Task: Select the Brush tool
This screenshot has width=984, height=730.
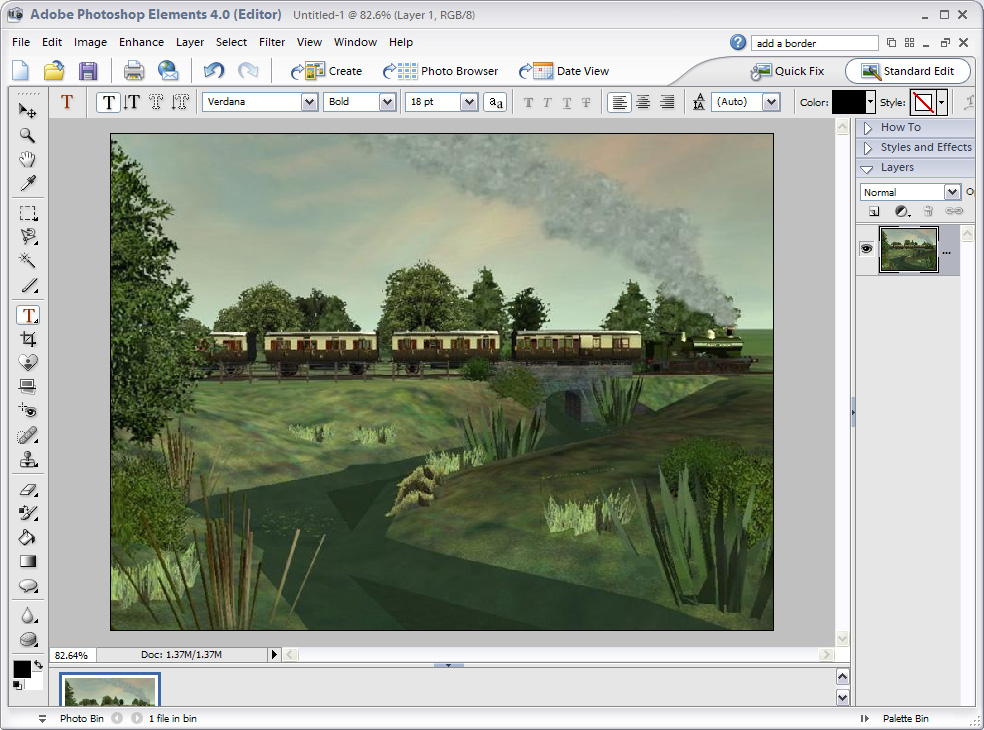Action: point(28,513)
